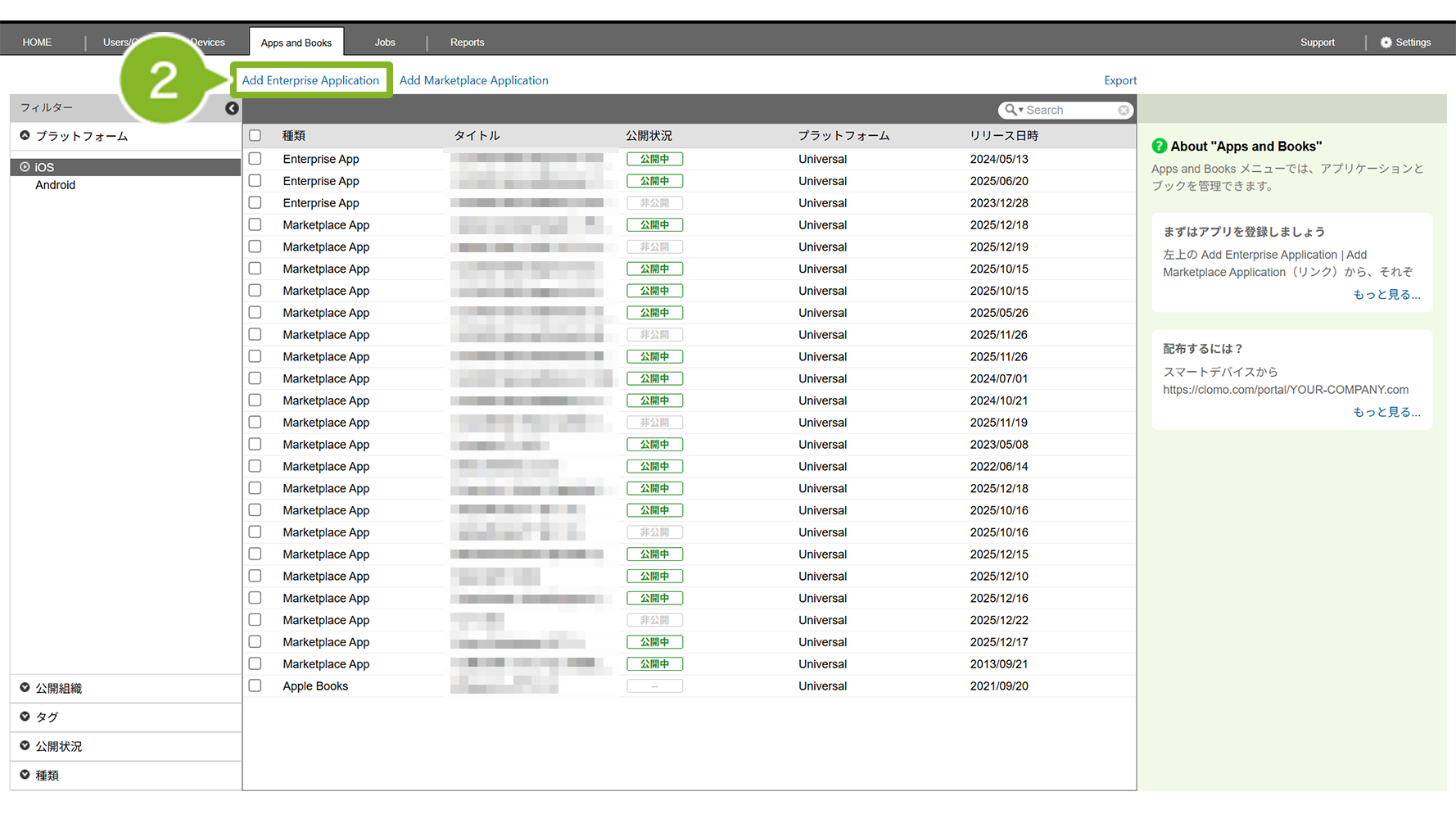Open the Jobs tab
The width and height of the screenshot is (1456, 819).
(385, 43)
